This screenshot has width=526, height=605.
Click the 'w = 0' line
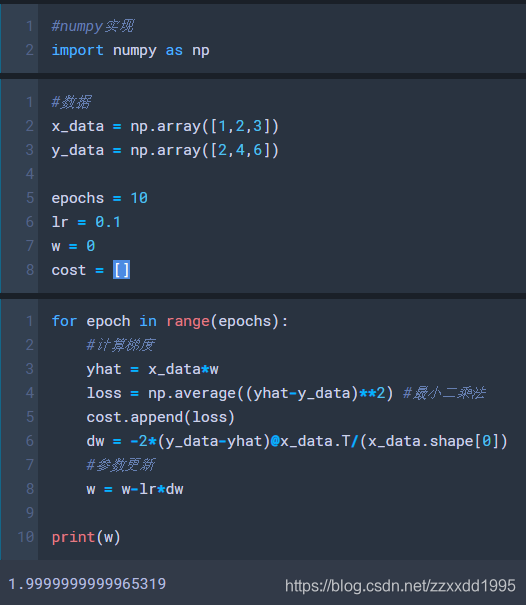click(73, 246)
